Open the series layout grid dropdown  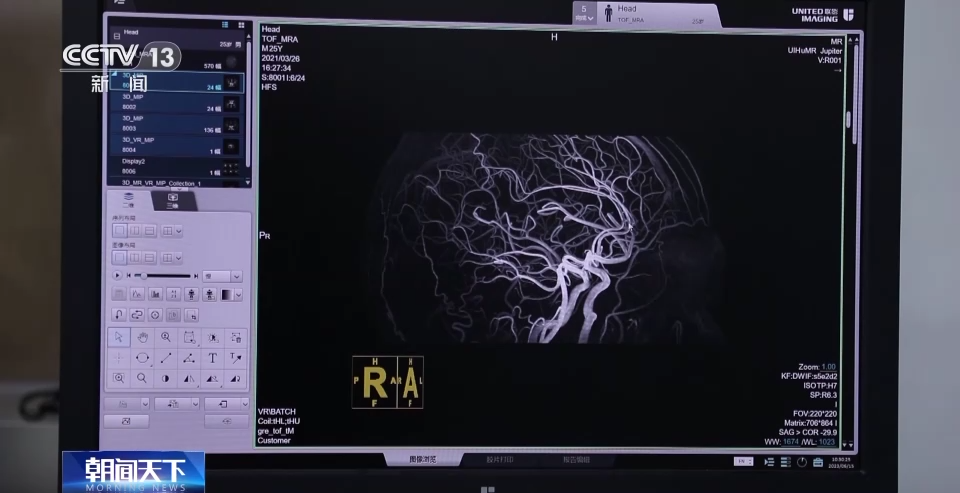pyautogui.click(x=172, y=231)
